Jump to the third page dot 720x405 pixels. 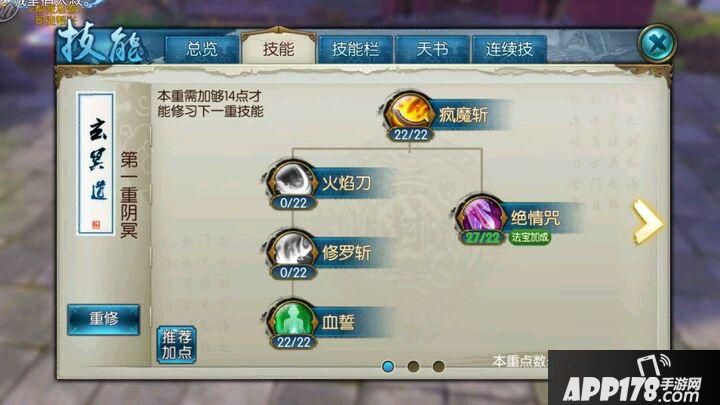point(439,366)
